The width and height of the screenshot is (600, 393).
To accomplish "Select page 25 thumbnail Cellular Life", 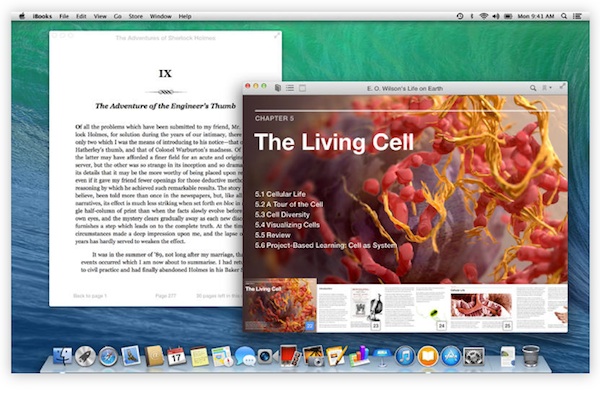I will click(x=482, y=308).
